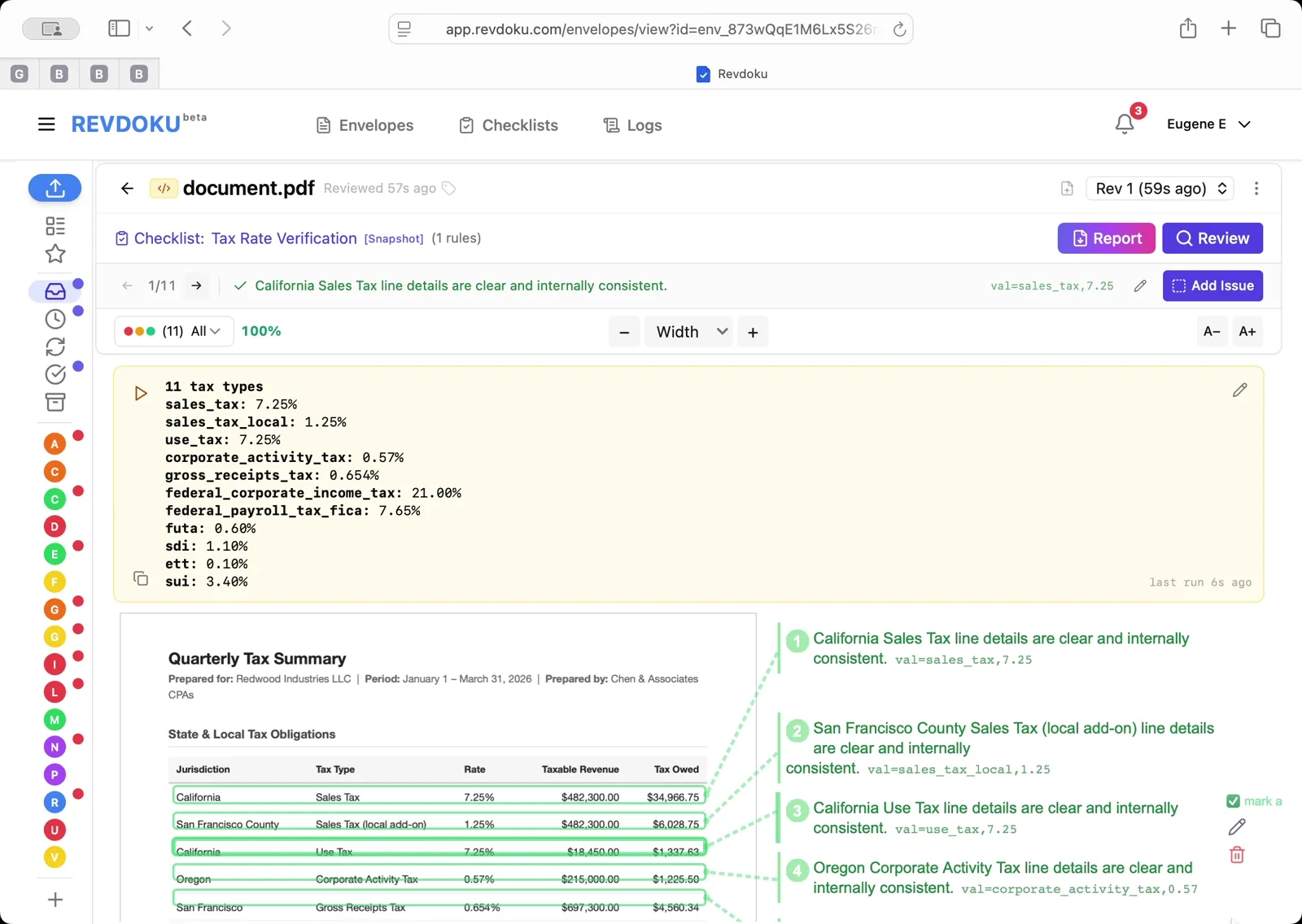Click the notification bell icon

point(1125,124)
